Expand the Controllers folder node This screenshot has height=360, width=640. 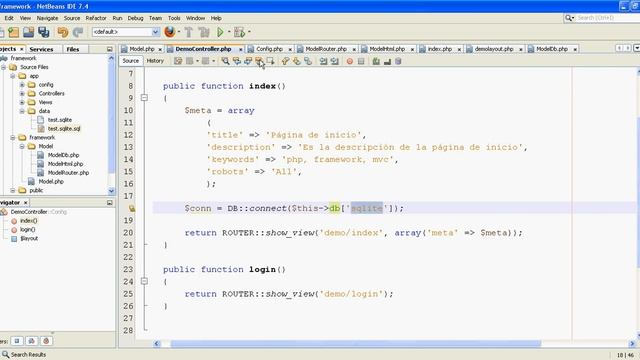coord(22,93)
